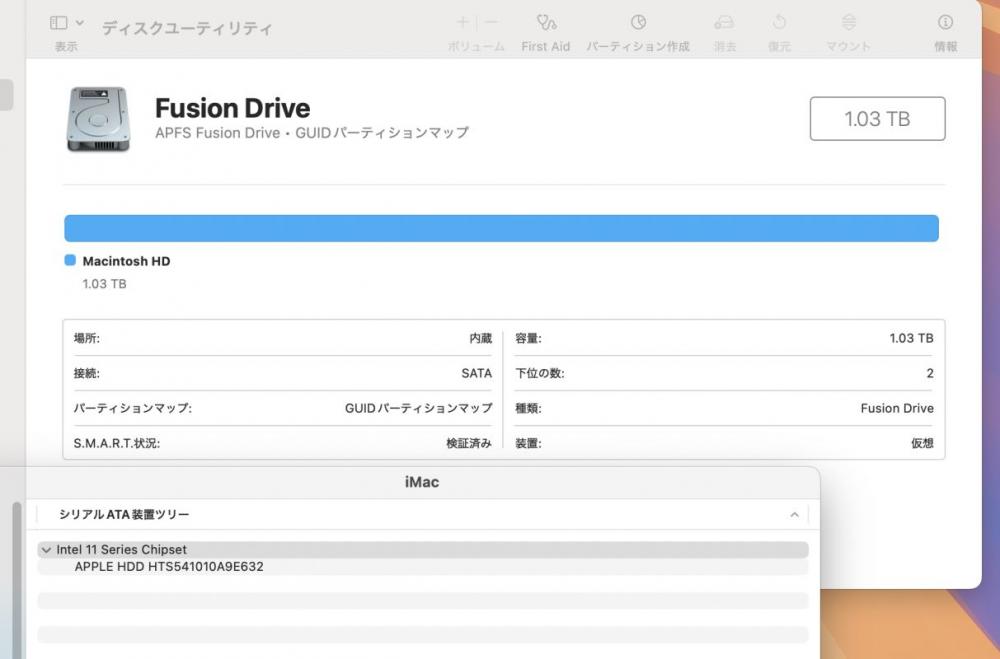This screenshot has height=659, width=1000.
Task: Select the S.M.A.R.T. 検証済み status value
Action: click(469, 443)
